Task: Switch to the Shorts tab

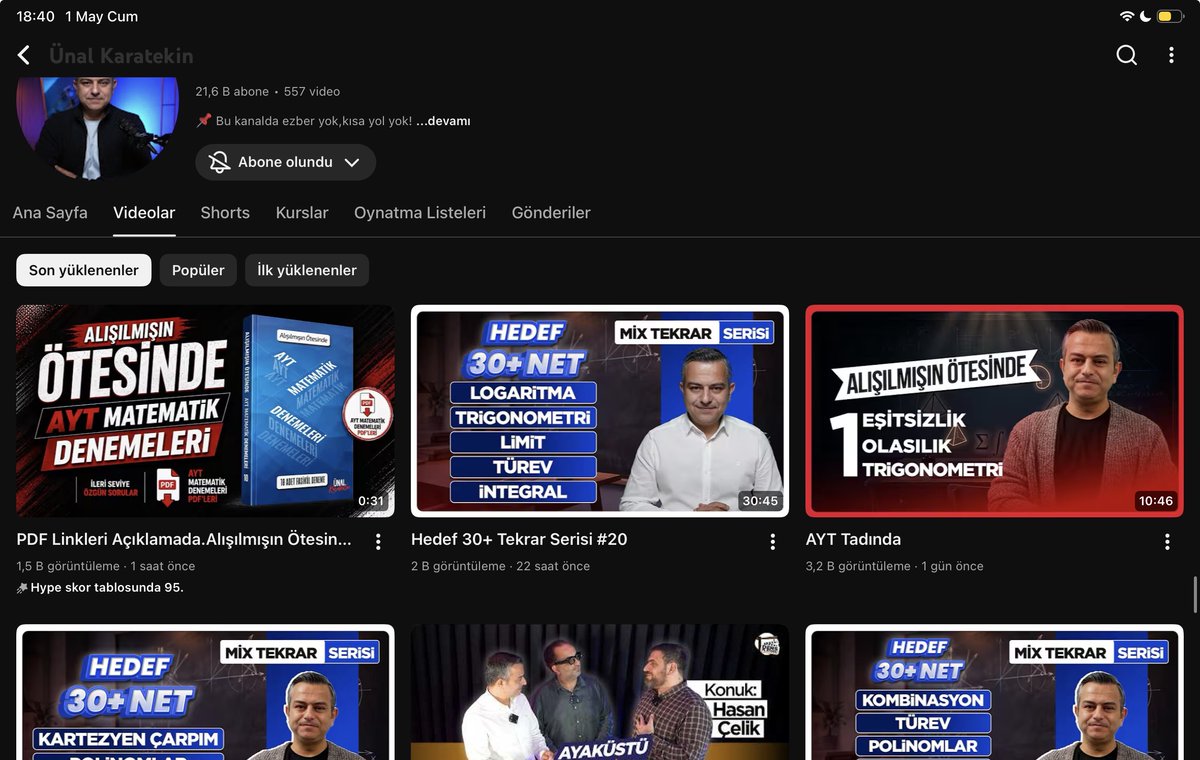Action: click(x=225, y=213)
